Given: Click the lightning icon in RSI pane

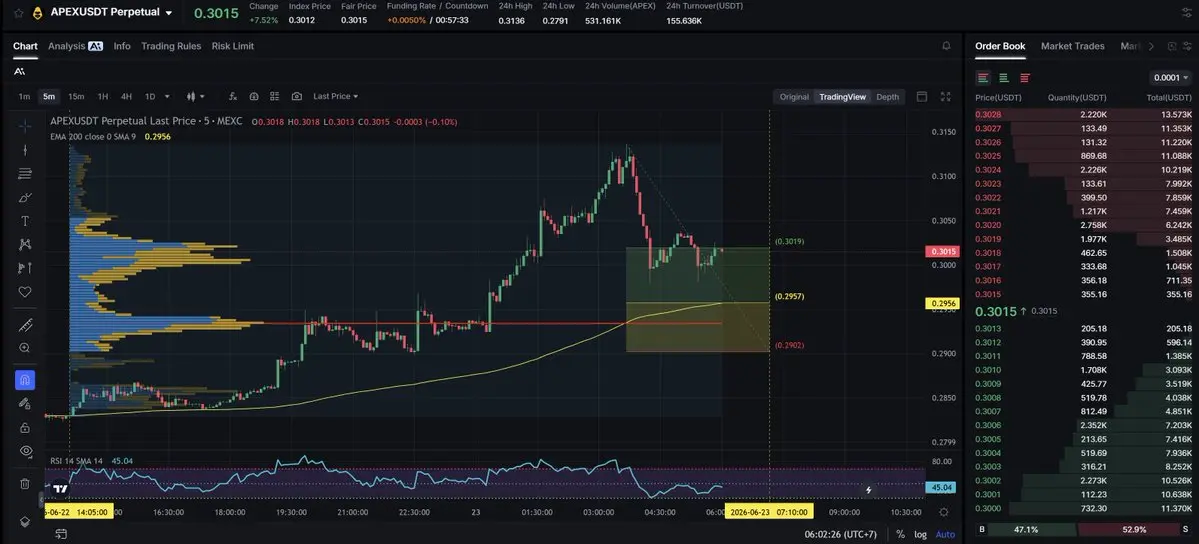Looking at the screenshot, I should pyautogui.click(x=869, y=490).
